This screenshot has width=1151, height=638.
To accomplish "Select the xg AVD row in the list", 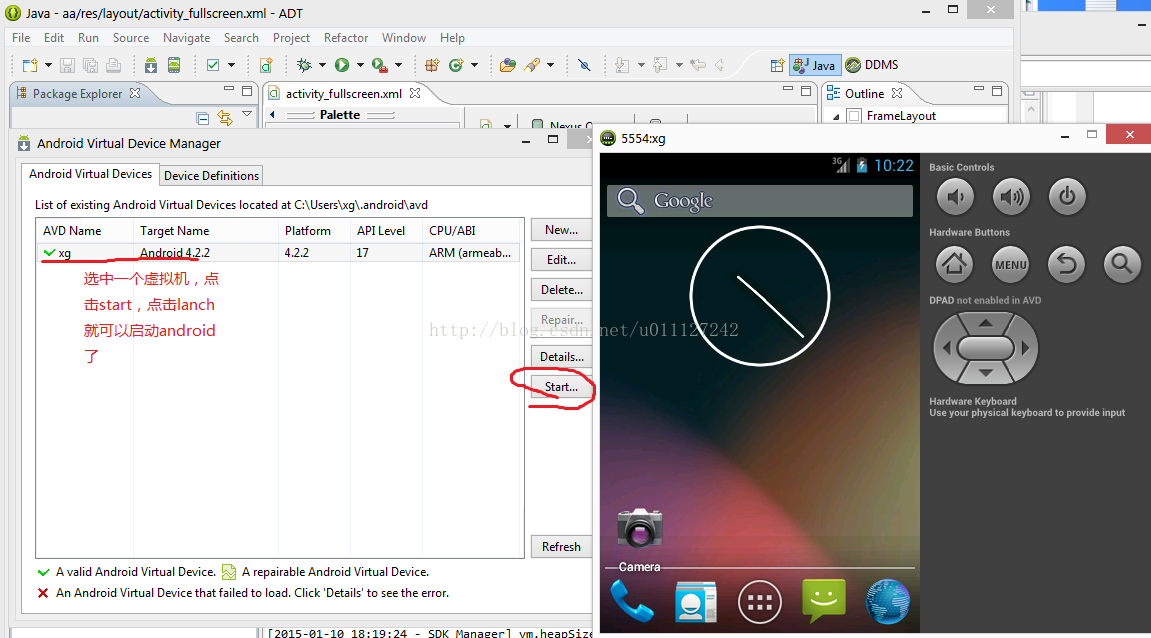I will click(x=280, y=253).
